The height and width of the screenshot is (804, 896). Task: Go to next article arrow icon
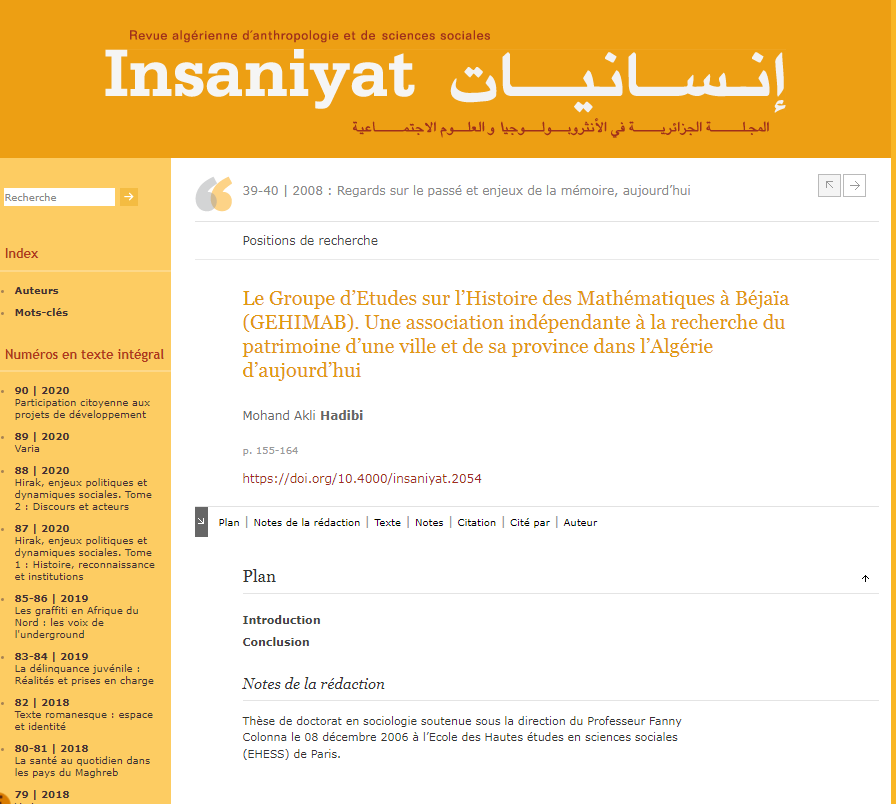854,185
